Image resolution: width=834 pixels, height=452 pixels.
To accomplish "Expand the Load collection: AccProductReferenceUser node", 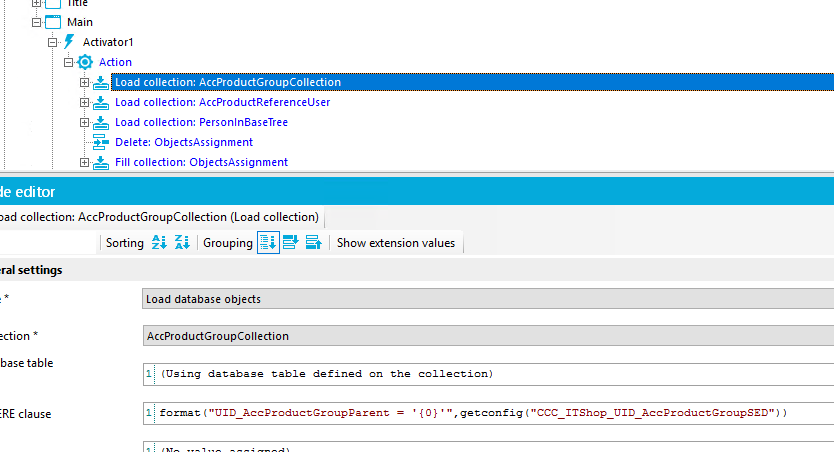I will pyautogui.click(x=85, y=102).
